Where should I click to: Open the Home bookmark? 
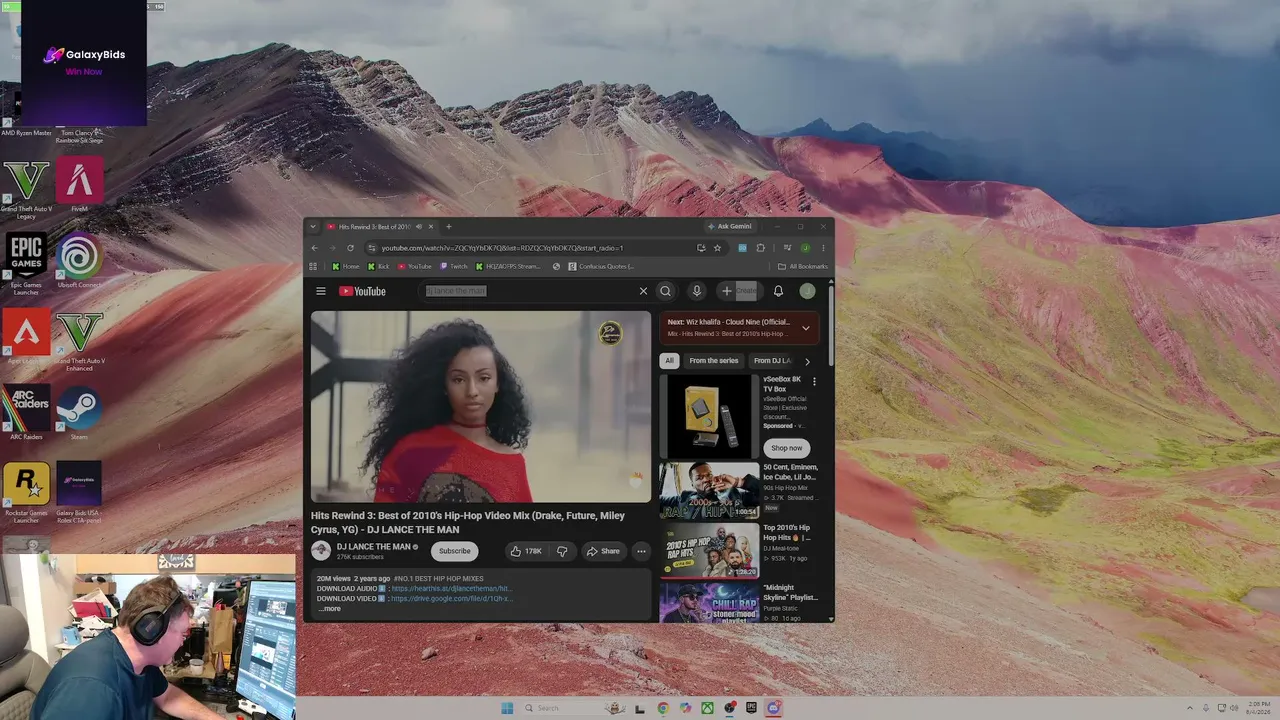point(345,267)
